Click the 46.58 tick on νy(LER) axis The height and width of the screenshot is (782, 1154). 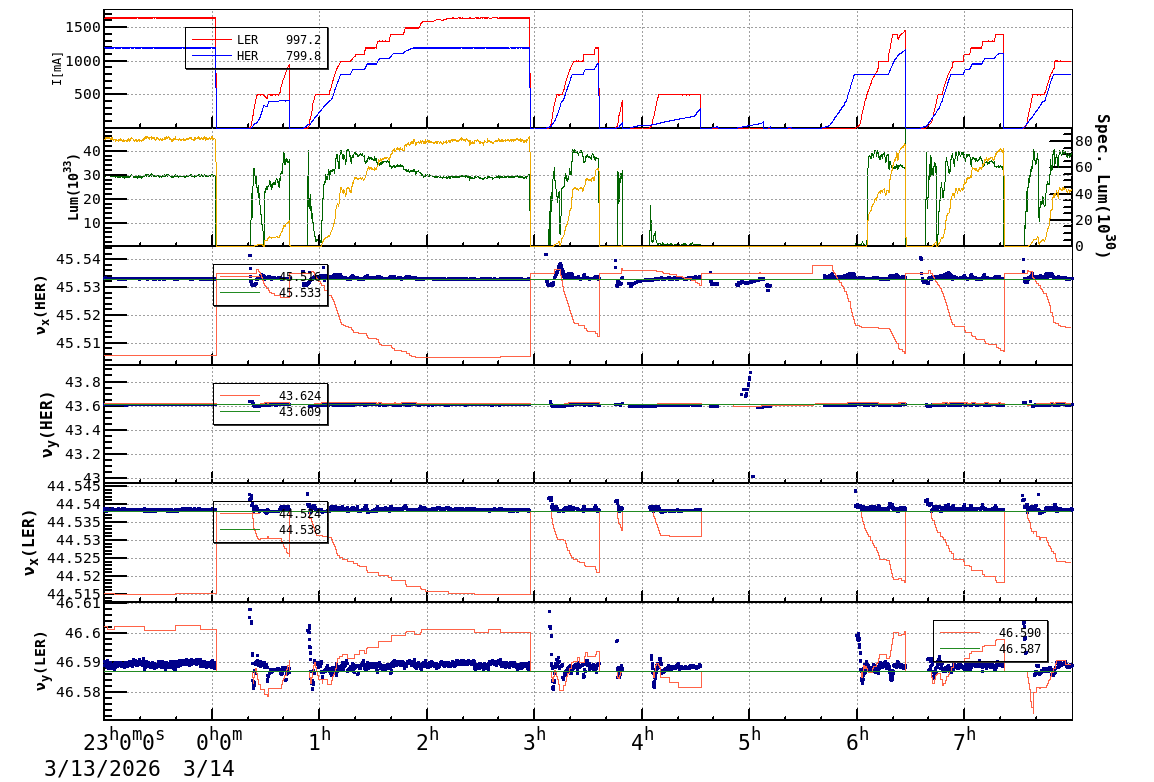tap(79, 692)
